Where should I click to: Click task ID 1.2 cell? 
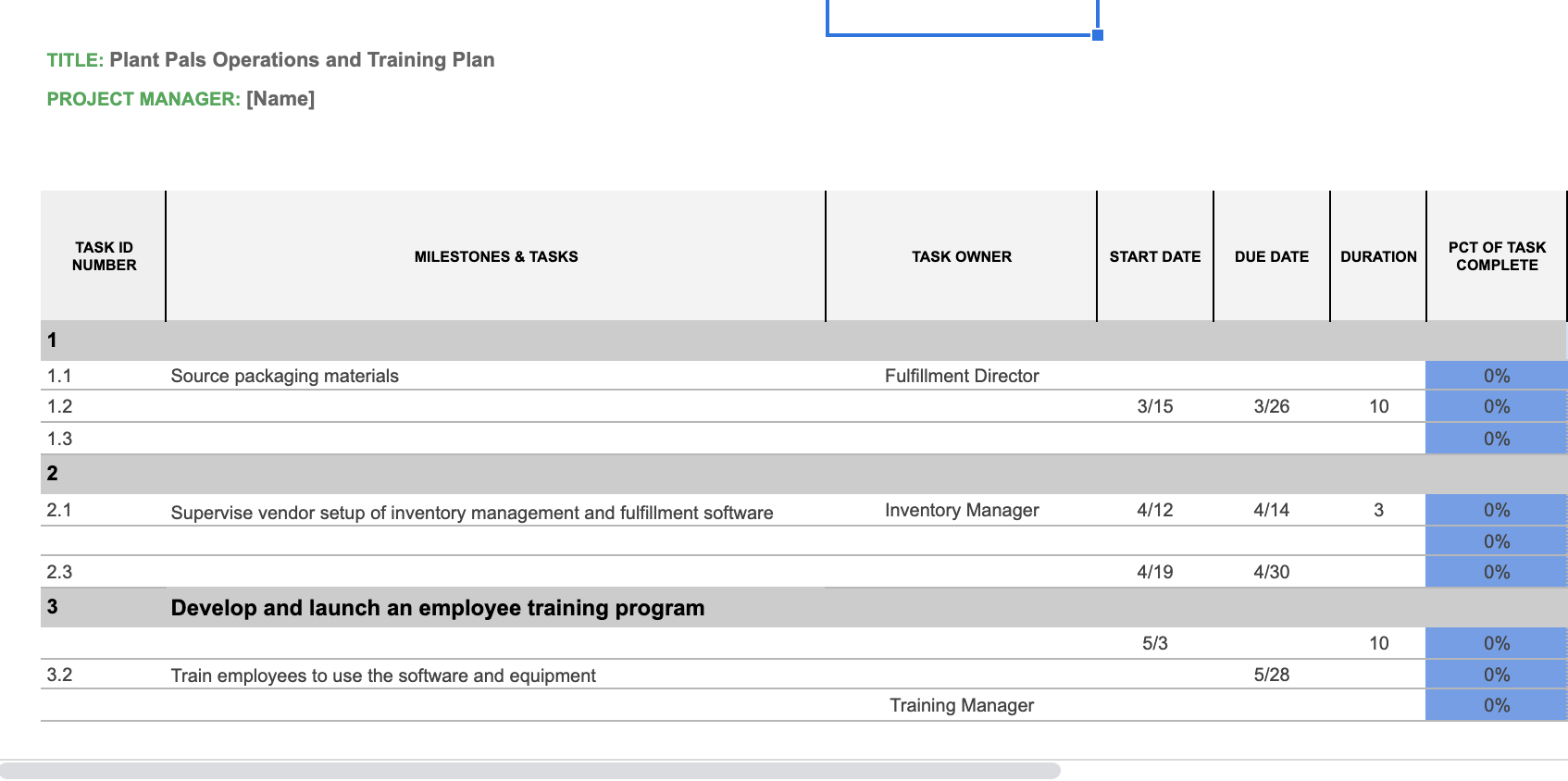point(104,406)
